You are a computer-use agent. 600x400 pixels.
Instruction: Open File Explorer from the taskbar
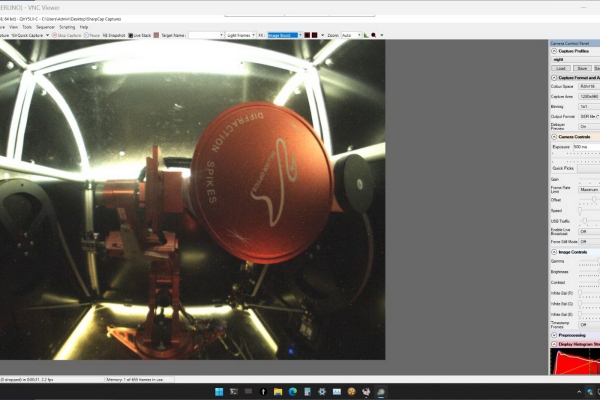(278, 392)
